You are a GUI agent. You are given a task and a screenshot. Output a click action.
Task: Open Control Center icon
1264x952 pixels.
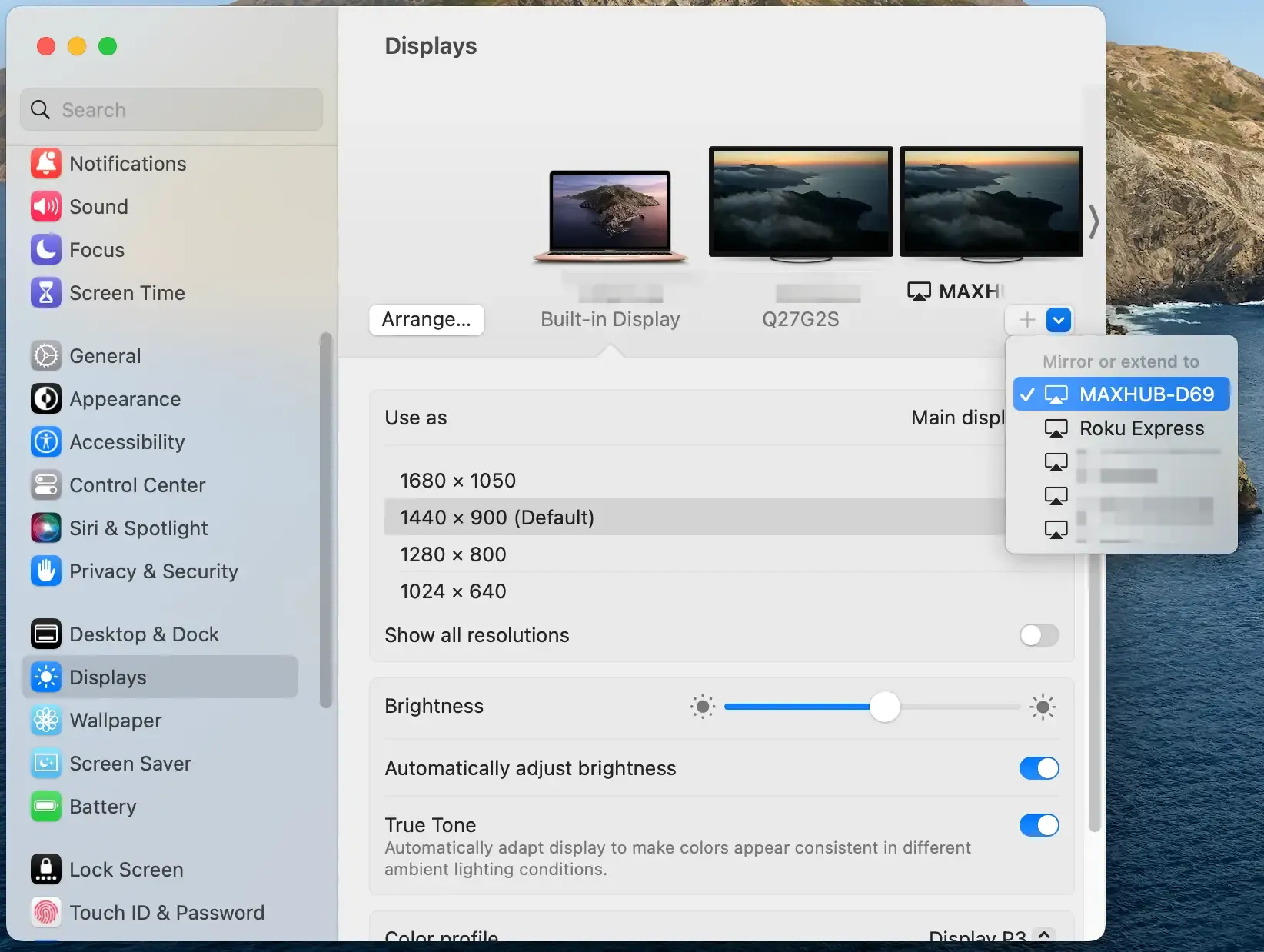[46, 485]
